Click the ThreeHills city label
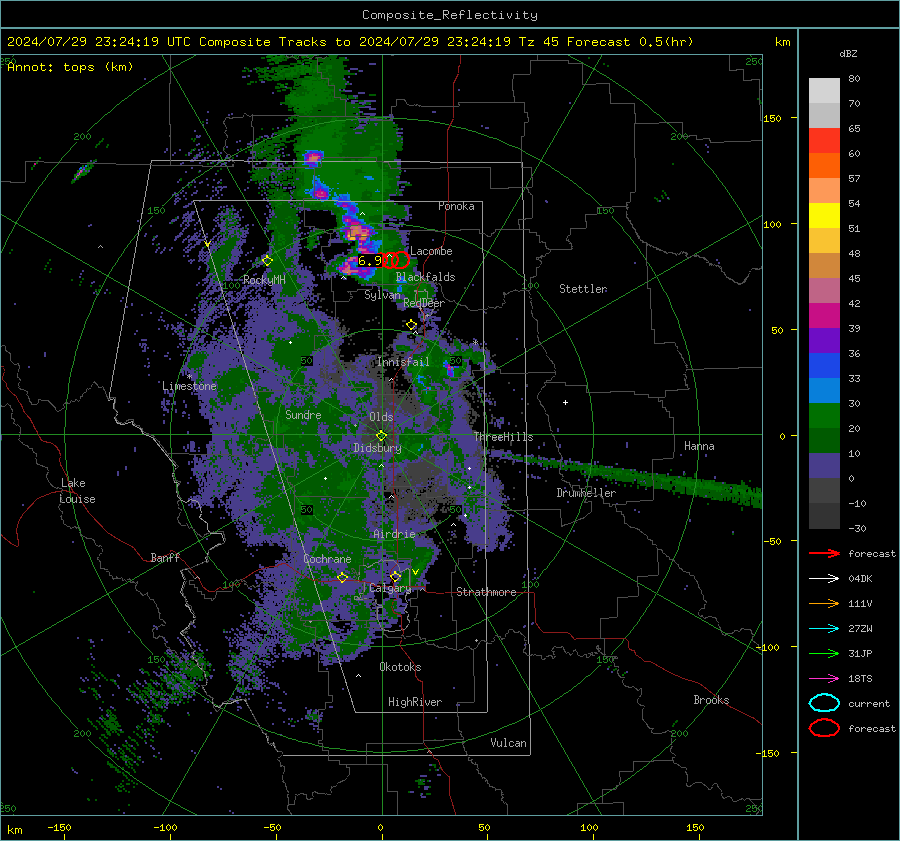900x841 pixels. [503, 437]
